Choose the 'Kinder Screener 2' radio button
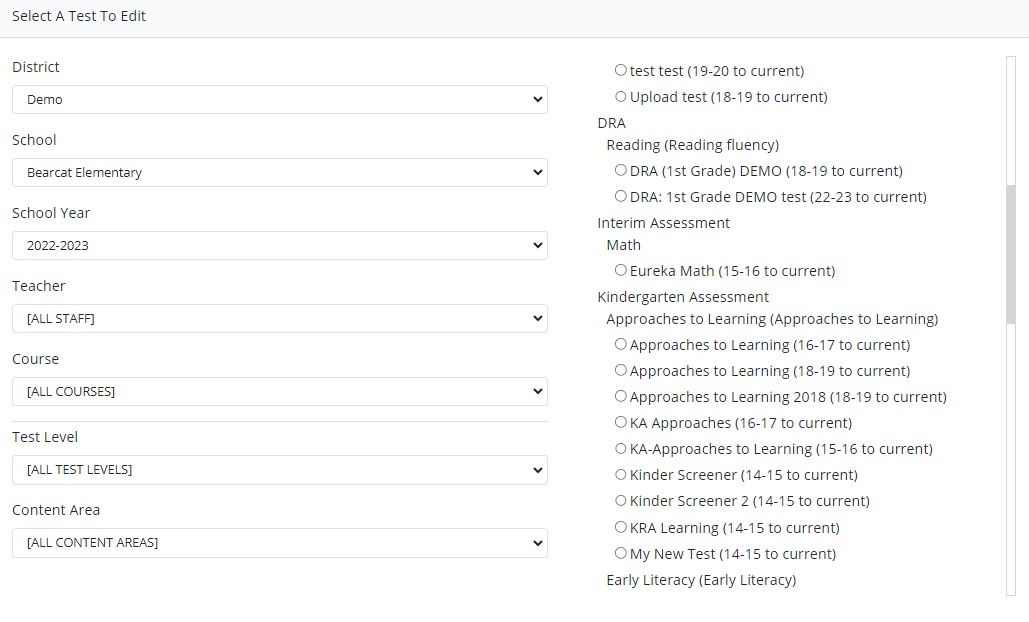 621,501
